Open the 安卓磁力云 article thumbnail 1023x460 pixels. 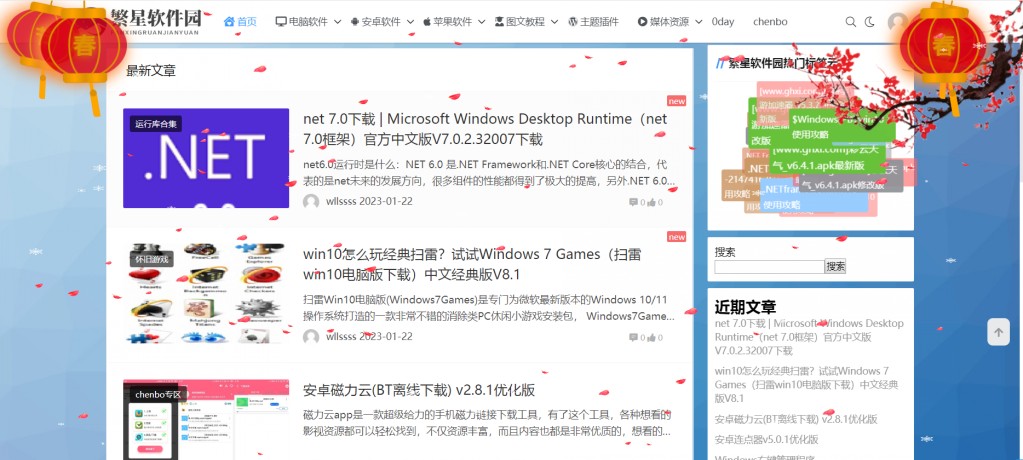pos(206,419)
